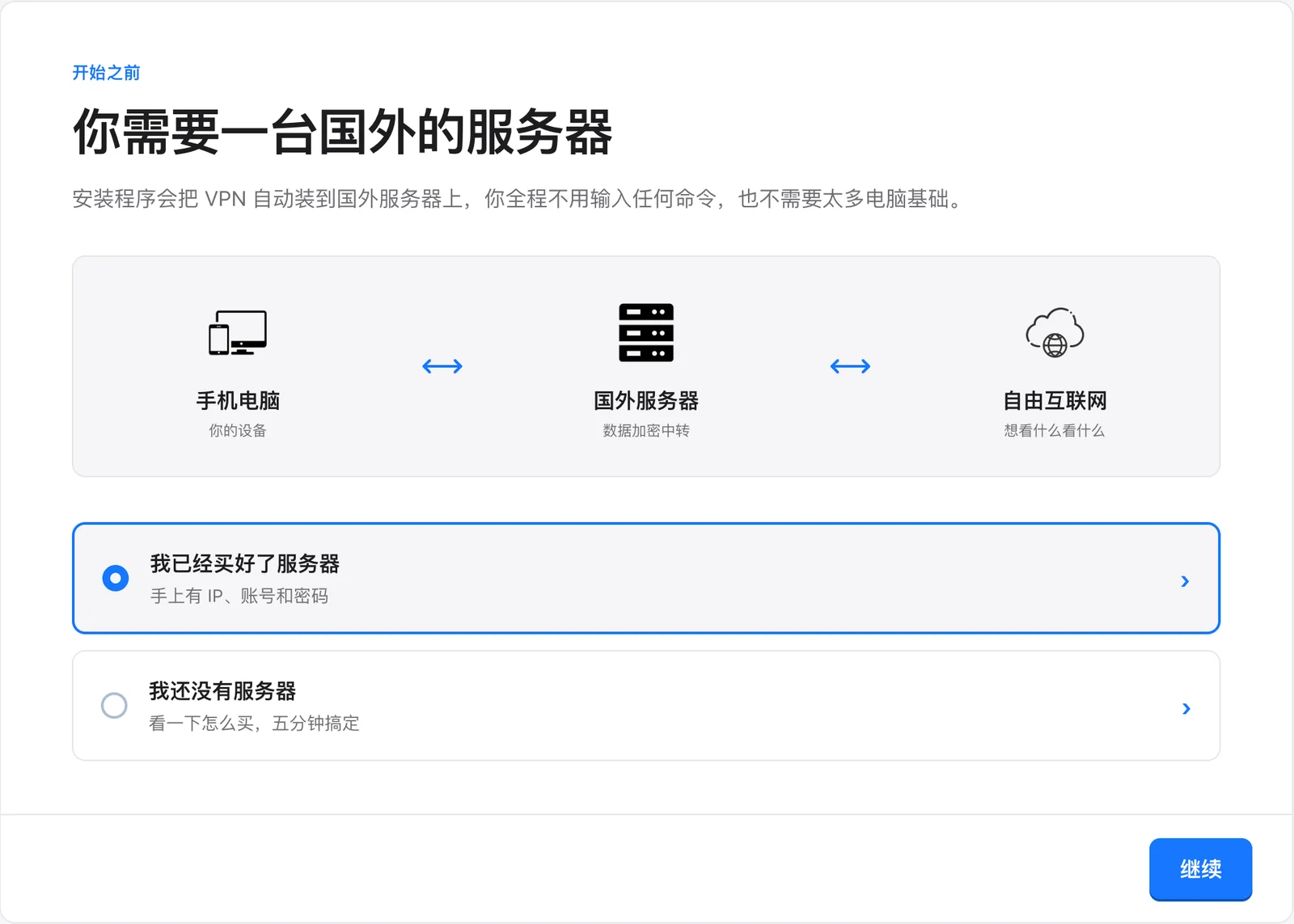Click the 自由互联网 label
This screenshot has height=924, width=1294.
pos(1055,400)
